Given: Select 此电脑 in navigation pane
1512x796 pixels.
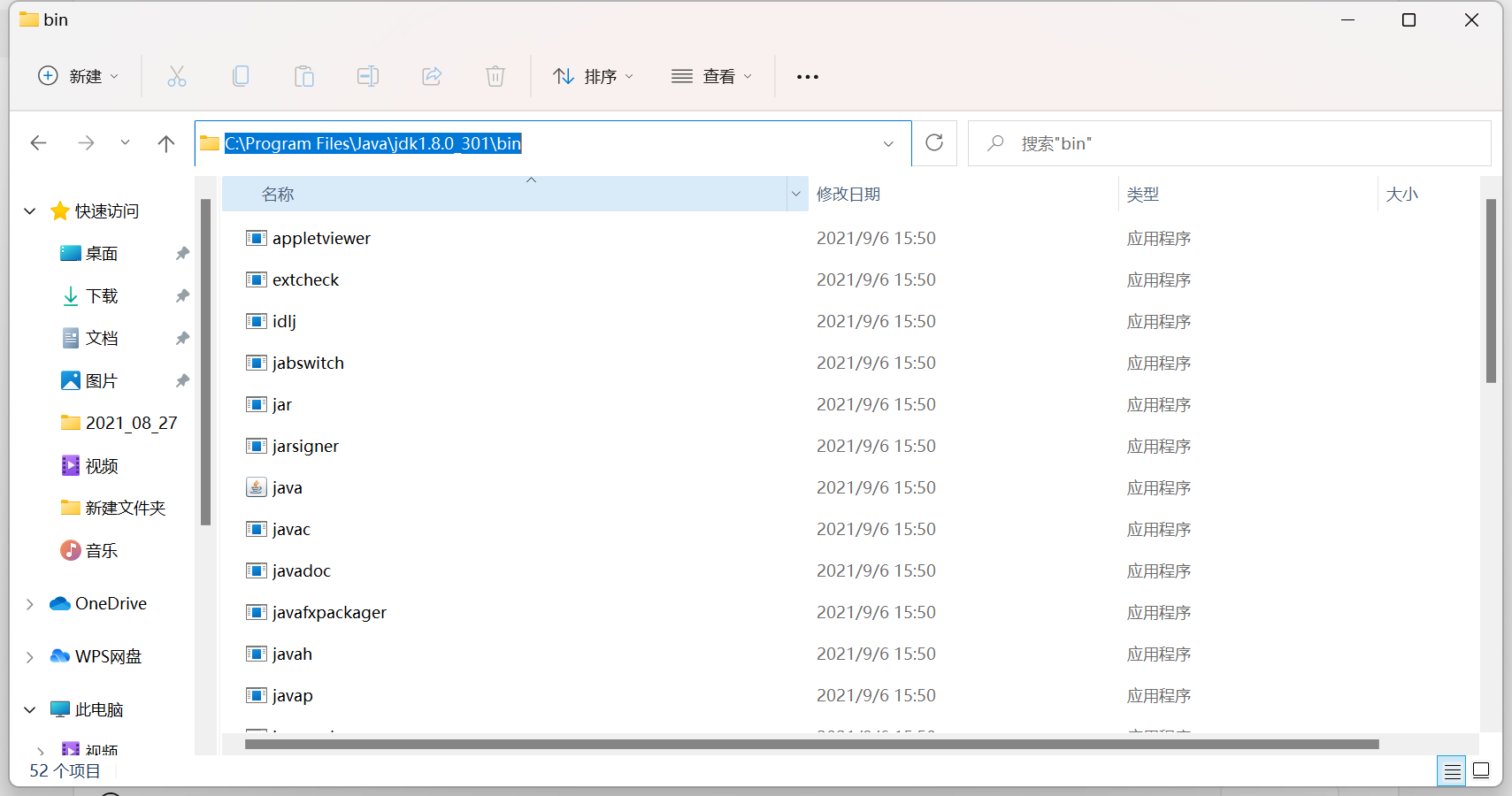Looking at the screenshot, I should tap(87, 710).
